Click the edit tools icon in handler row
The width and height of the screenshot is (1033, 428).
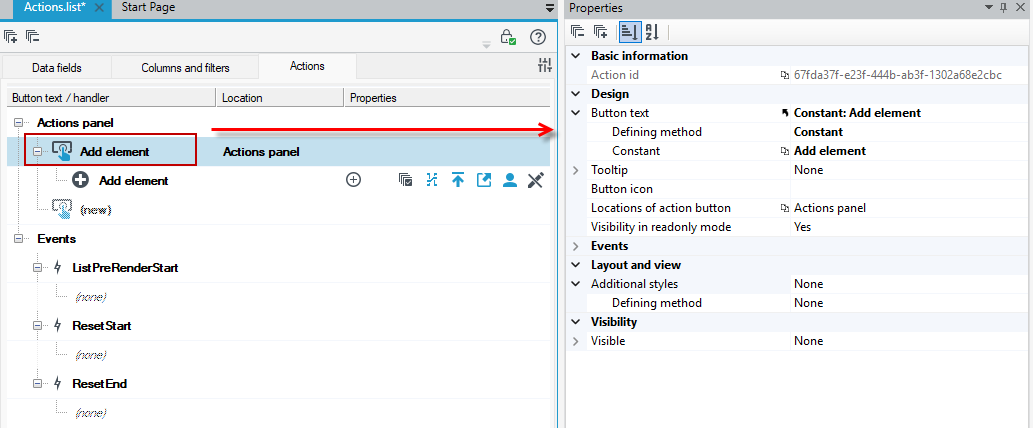pos(535,180)
